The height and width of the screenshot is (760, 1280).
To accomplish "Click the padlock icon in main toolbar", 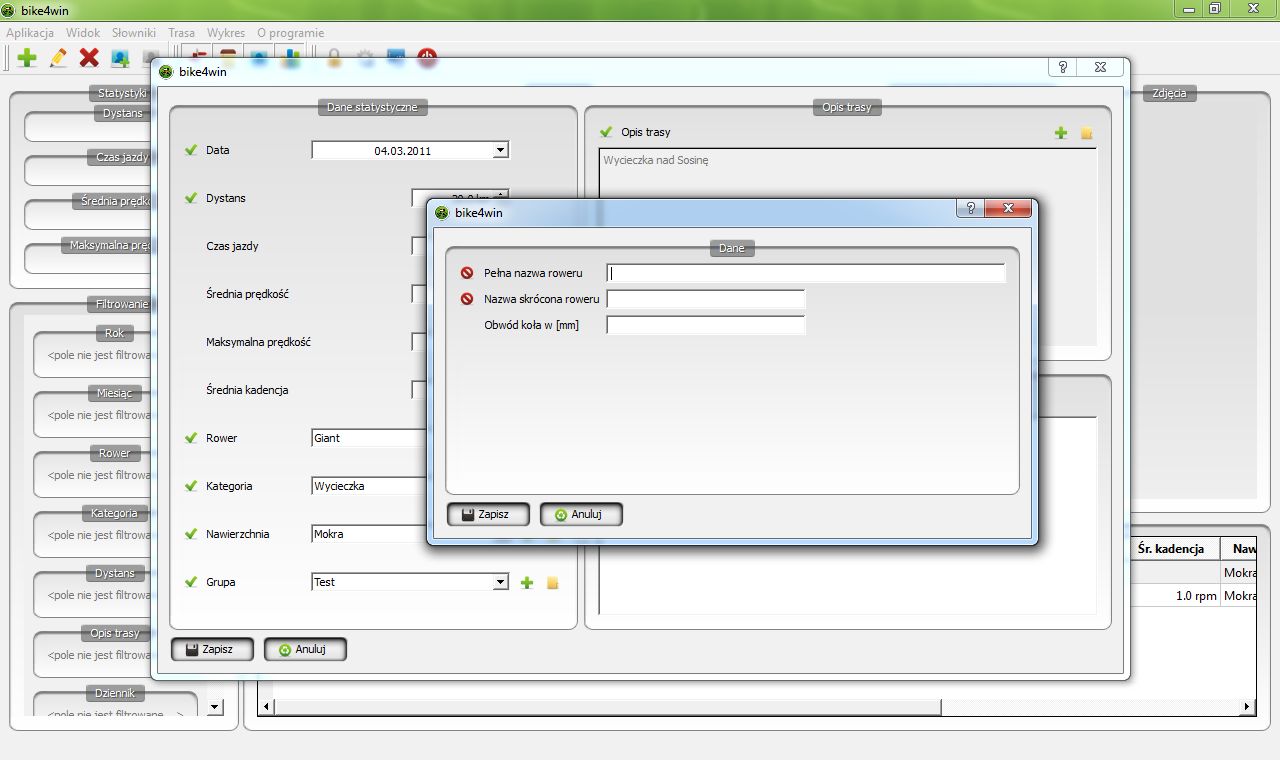I will (334, 57).
